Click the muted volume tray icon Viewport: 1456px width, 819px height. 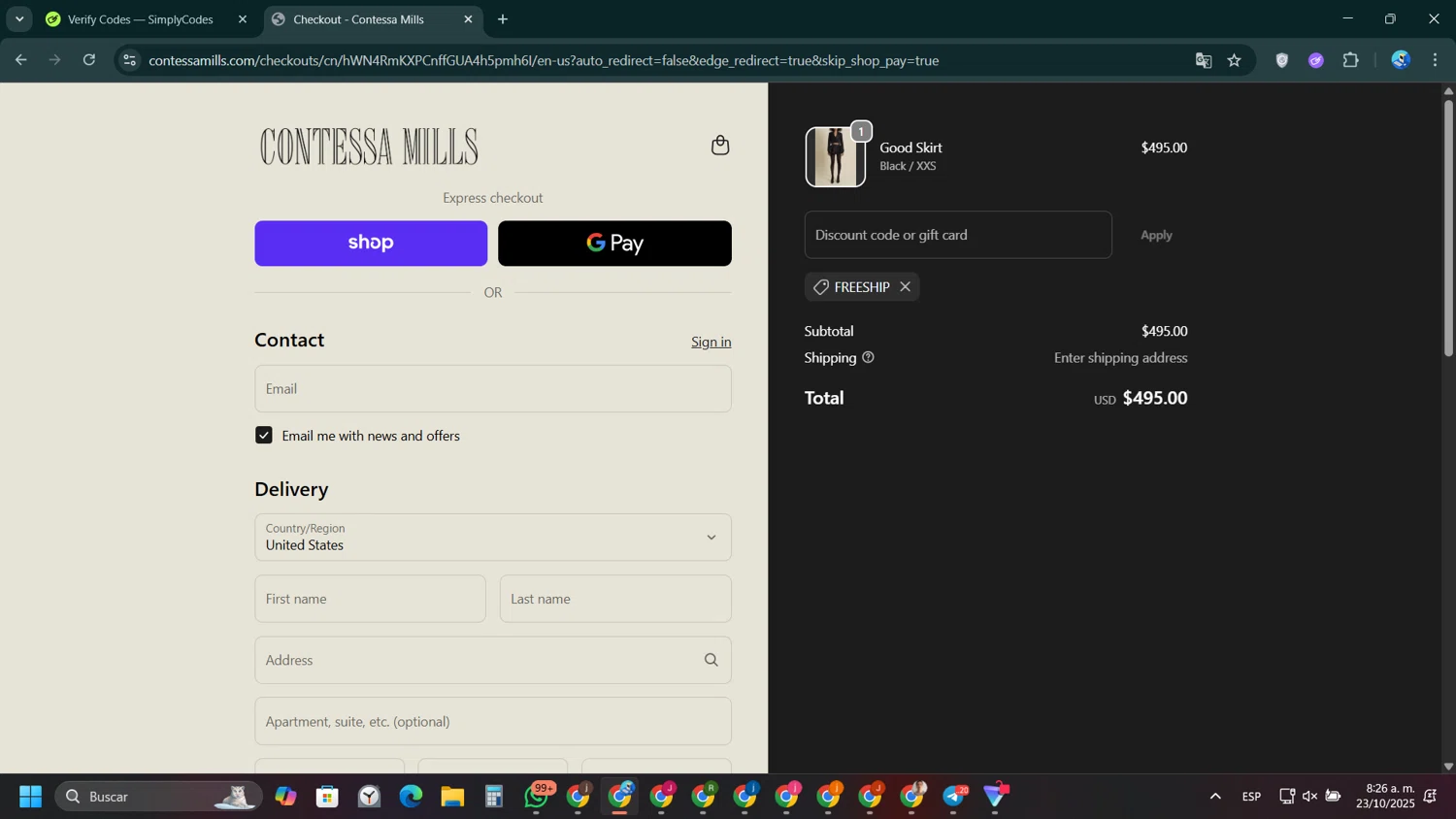[1309, 797]
